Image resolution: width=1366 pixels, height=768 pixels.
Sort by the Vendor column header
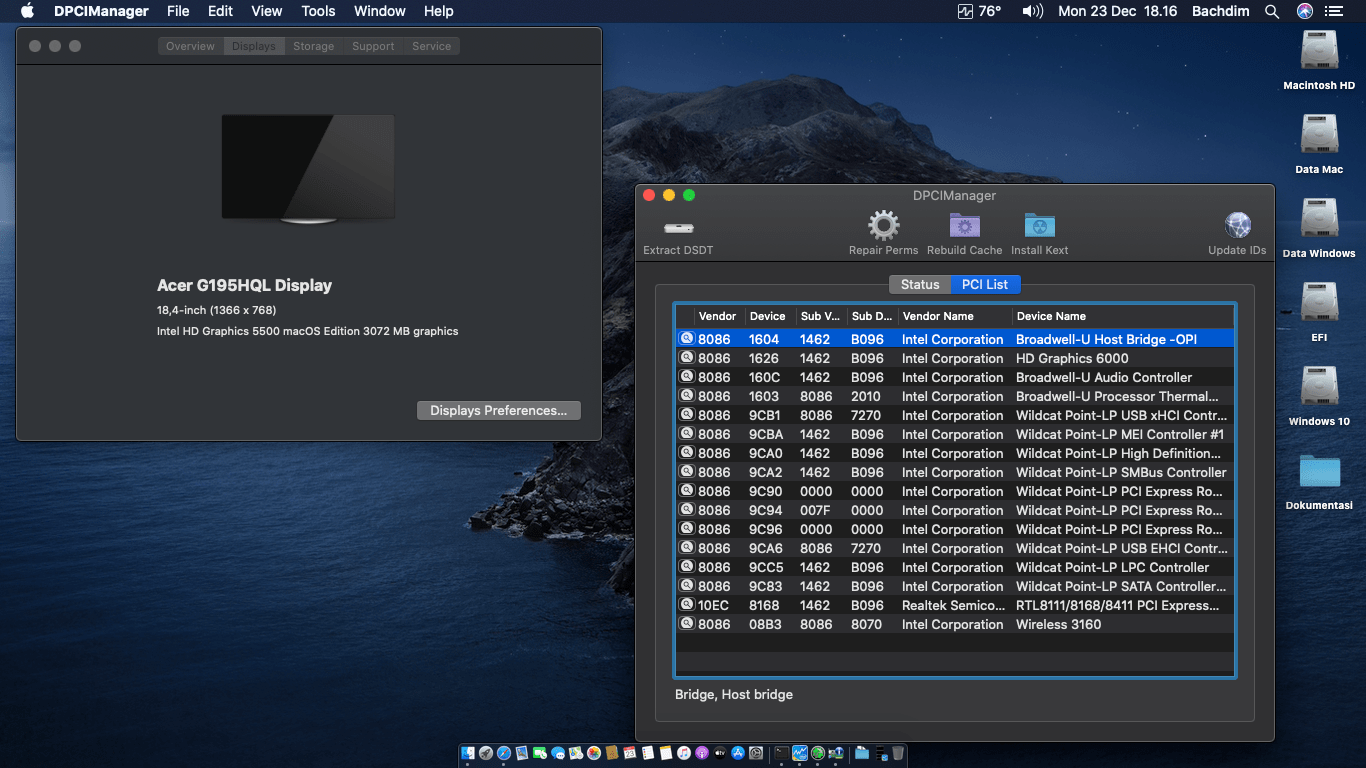tap(717, 316)
